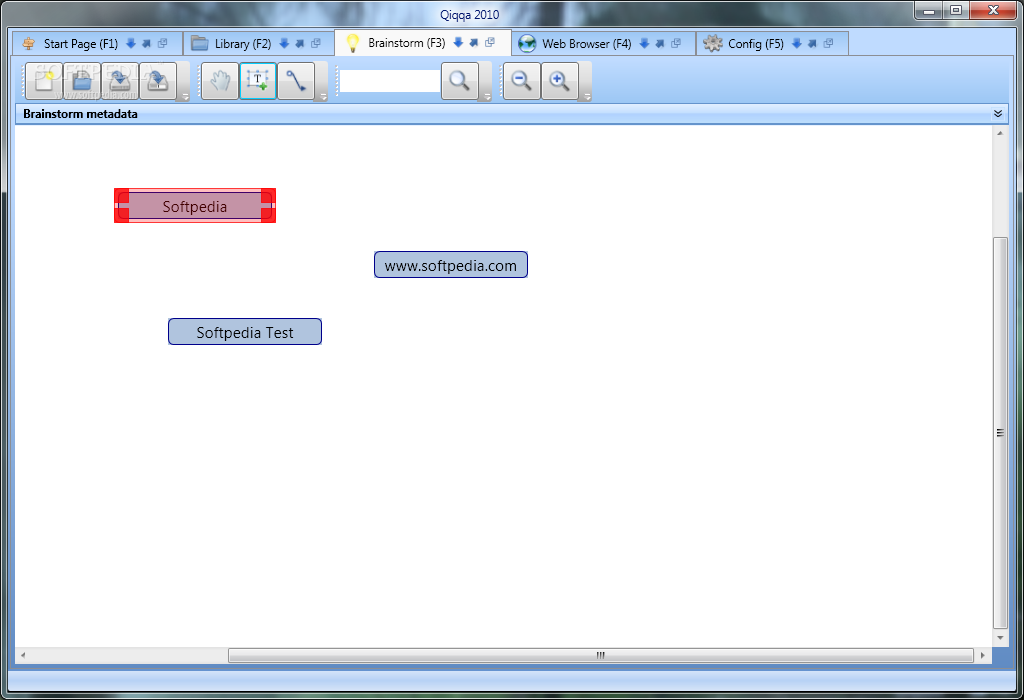Screen dimensions: 1024x700
Task: Click the vertical scrollbar down arrow
Action: point(1000,637)
